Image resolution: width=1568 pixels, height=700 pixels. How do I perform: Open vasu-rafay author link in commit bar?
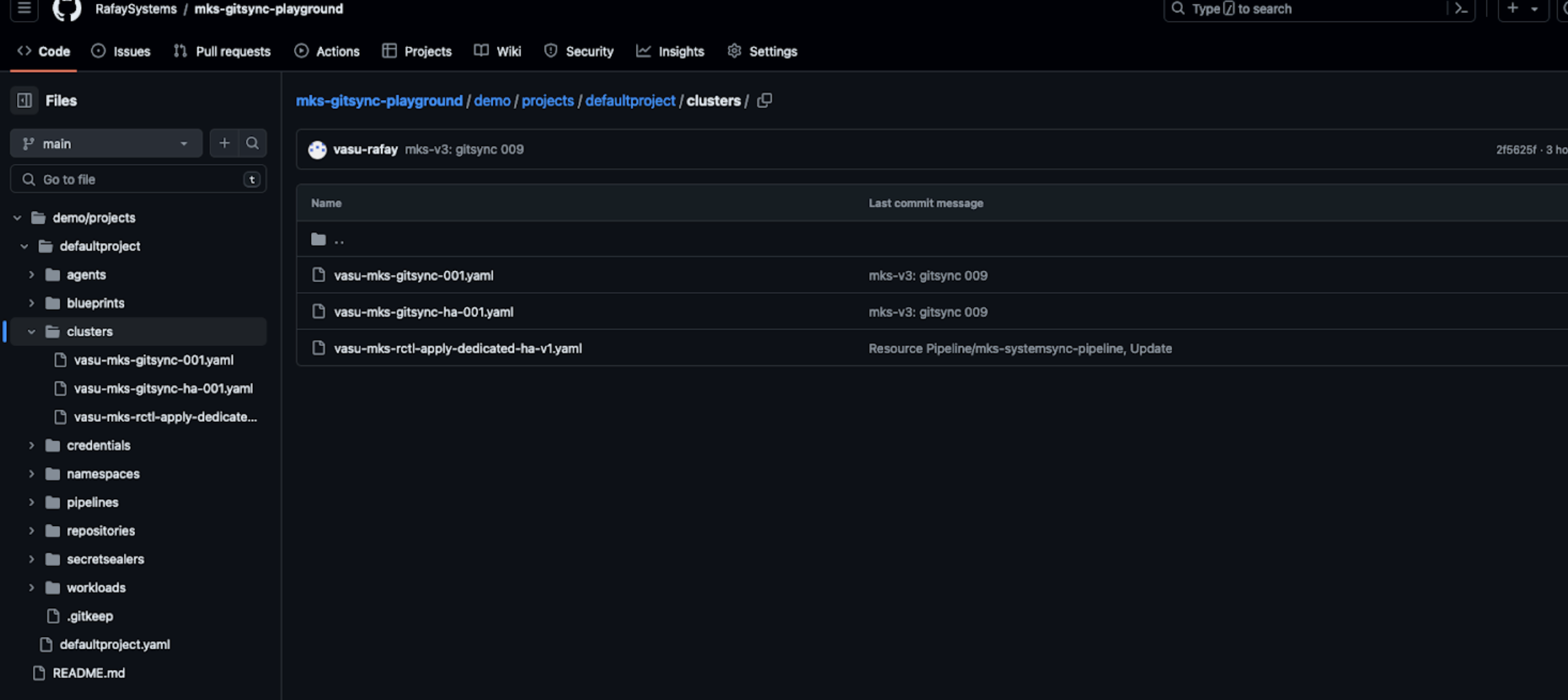pos(365,149)
